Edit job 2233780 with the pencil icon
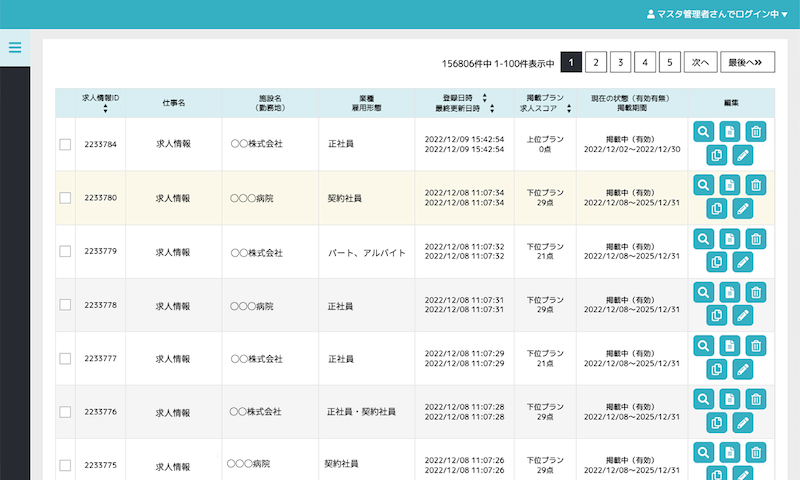The height and width of the screenshot is (480, 800). [742, 208]
